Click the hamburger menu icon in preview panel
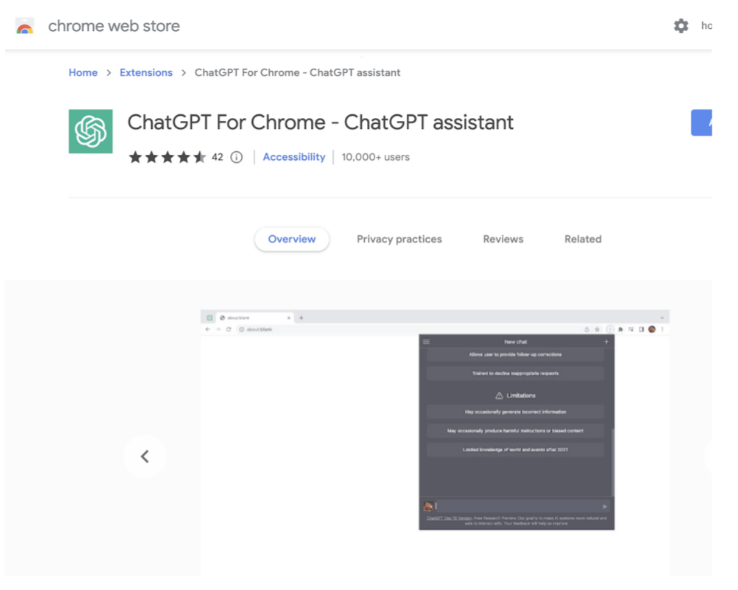The height and width of the screenshot is (590, 738). (x=426, y=342)
